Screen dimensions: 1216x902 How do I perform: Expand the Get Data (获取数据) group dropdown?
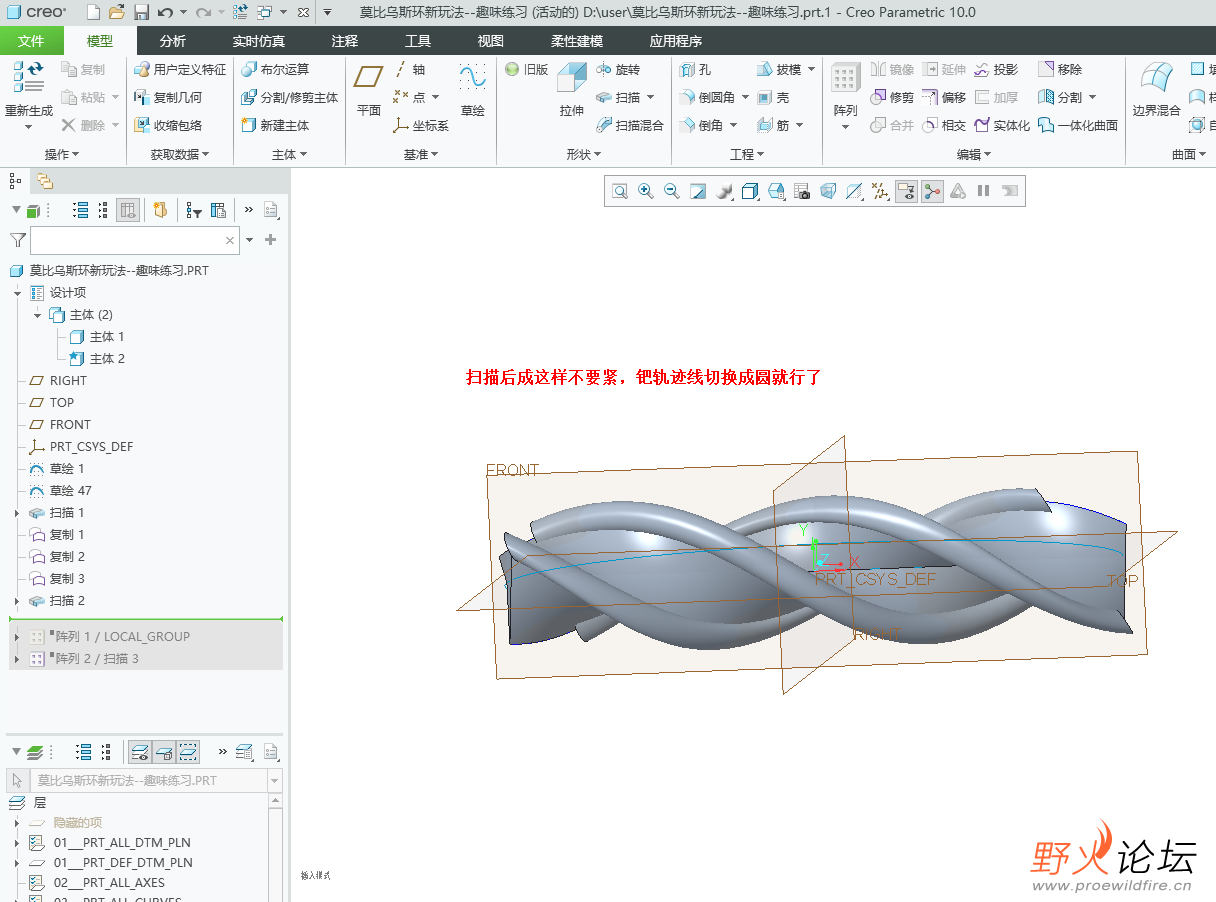coord(180,154)
